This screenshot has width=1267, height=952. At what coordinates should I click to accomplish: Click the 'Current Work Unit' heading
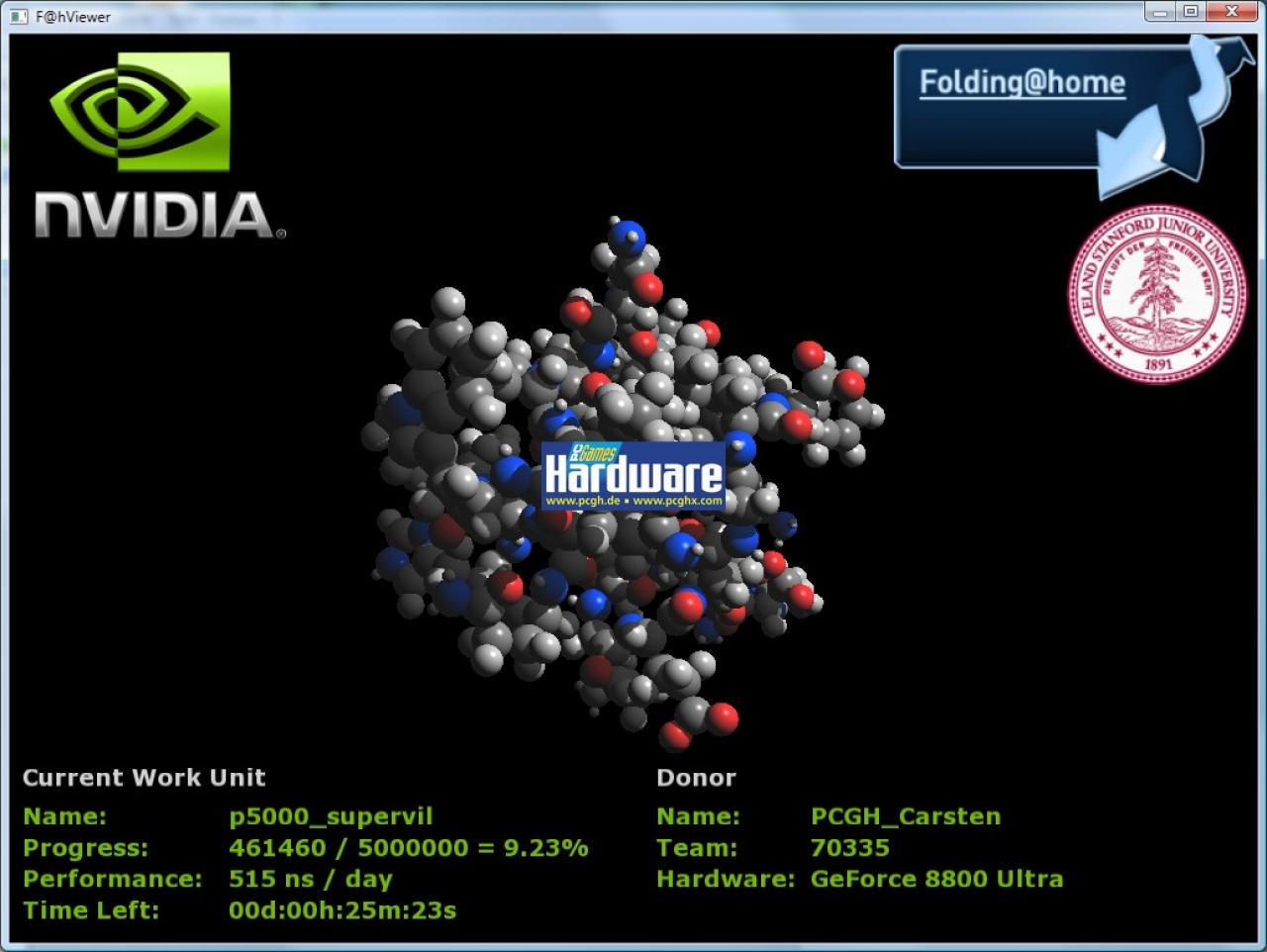point(145,778)
